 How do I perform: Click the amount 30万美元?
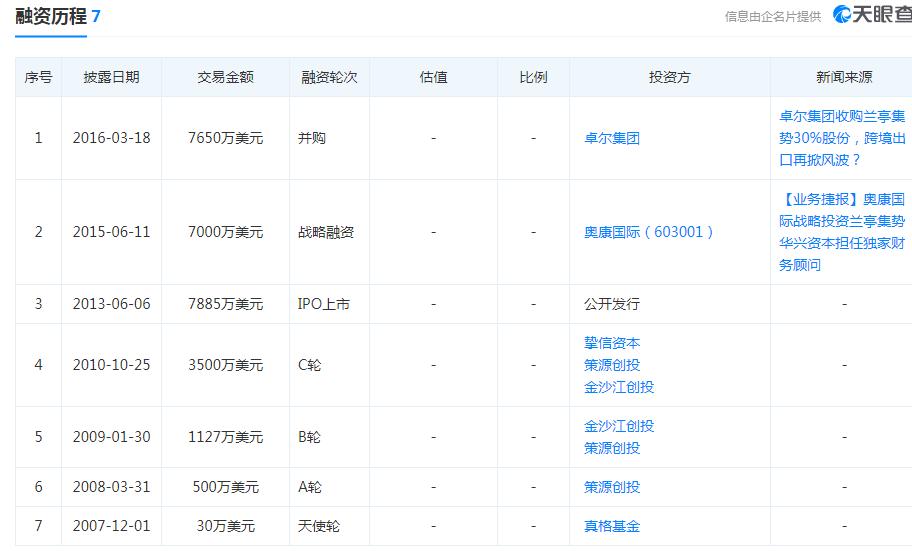tap(225, 526)
